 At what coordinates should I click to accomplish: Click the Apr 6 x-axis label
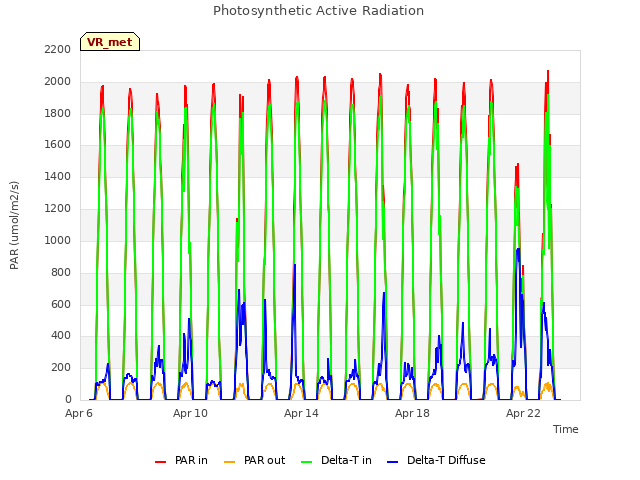coord(79,413)
